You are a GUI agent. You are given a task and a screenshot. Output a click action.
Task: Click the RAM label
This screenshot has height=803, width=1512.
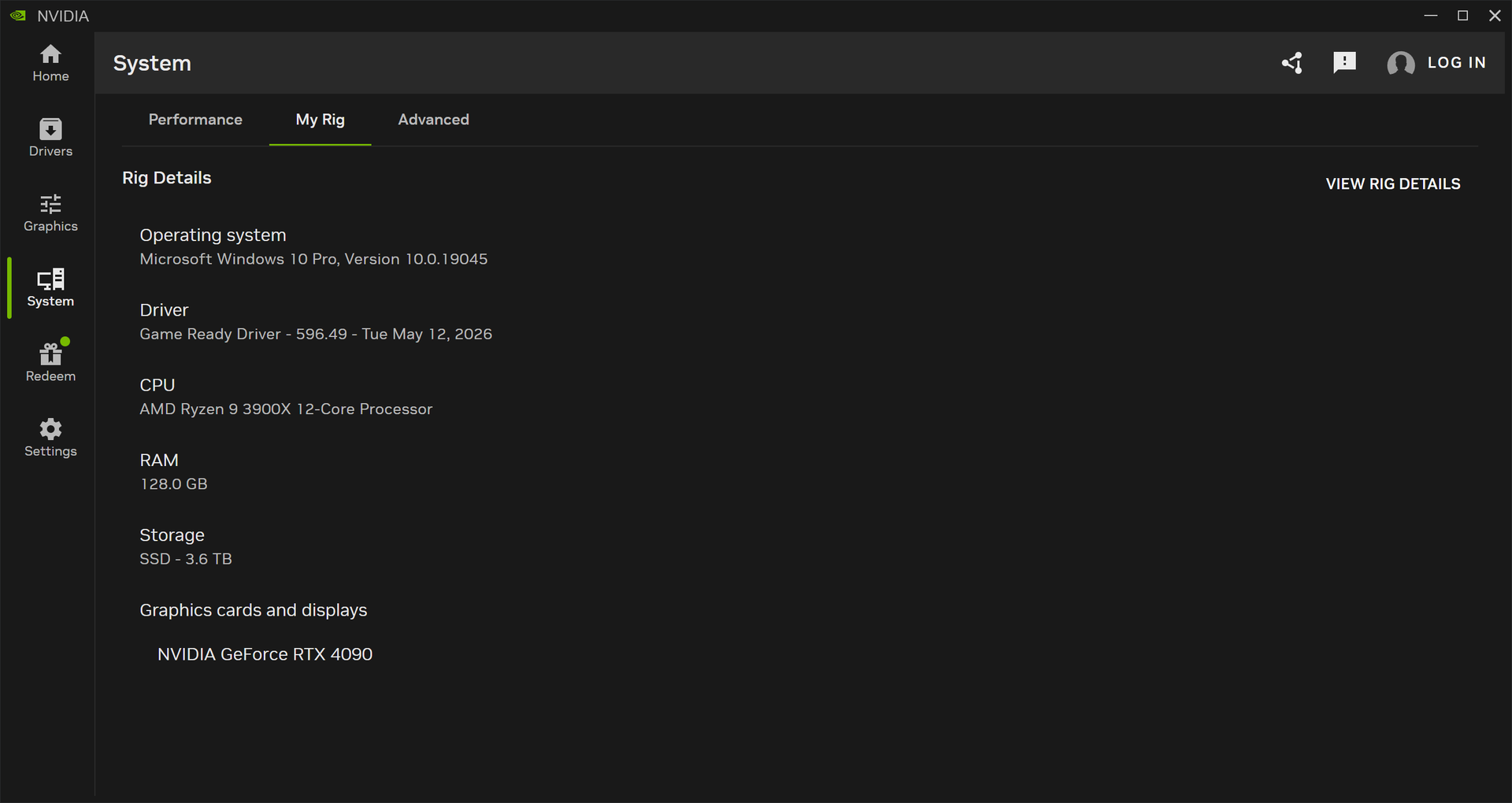tap(158, 460)
